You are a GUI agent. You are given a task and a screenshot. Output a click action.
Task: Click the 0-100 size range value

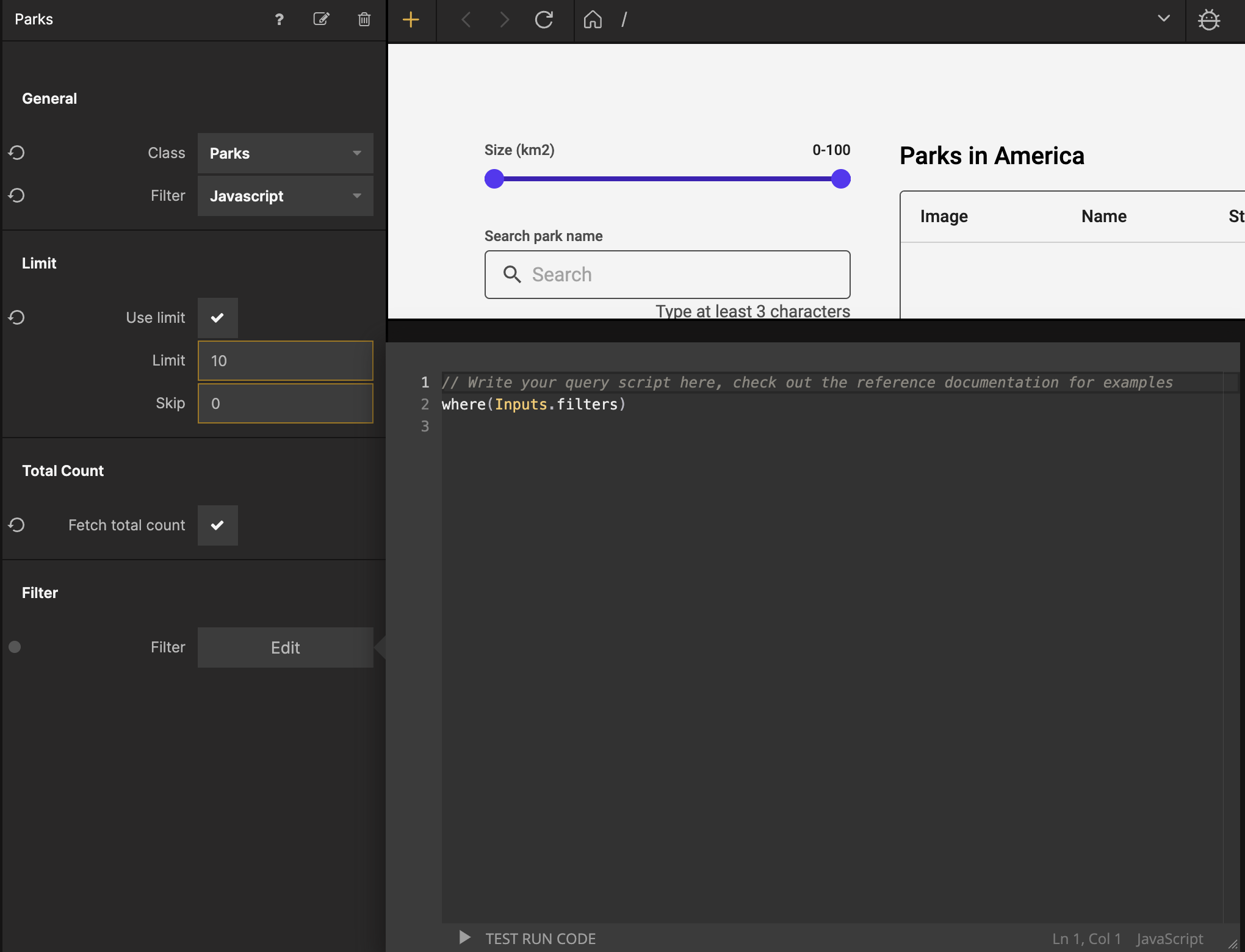tap(831, 150)
